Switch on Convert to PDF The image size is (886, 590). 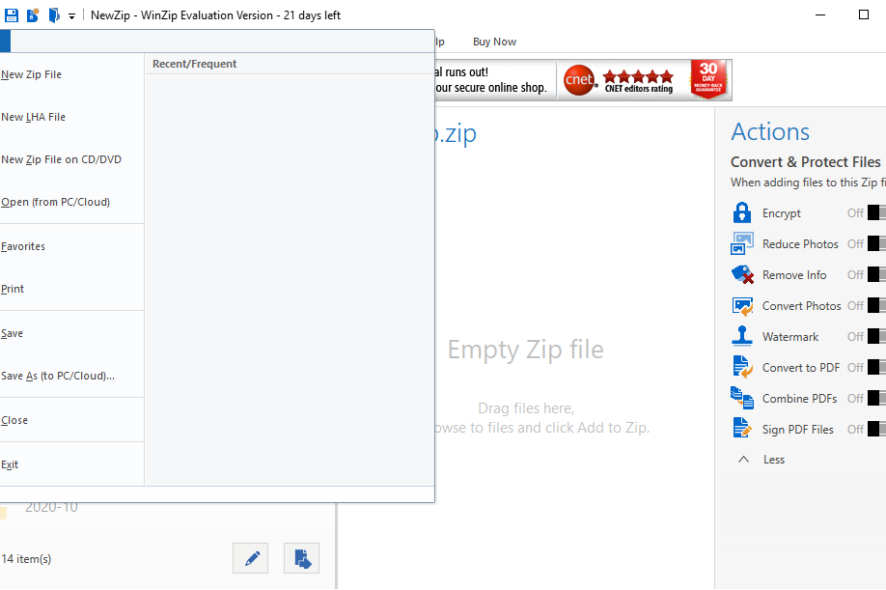click(x=876, y=367)
